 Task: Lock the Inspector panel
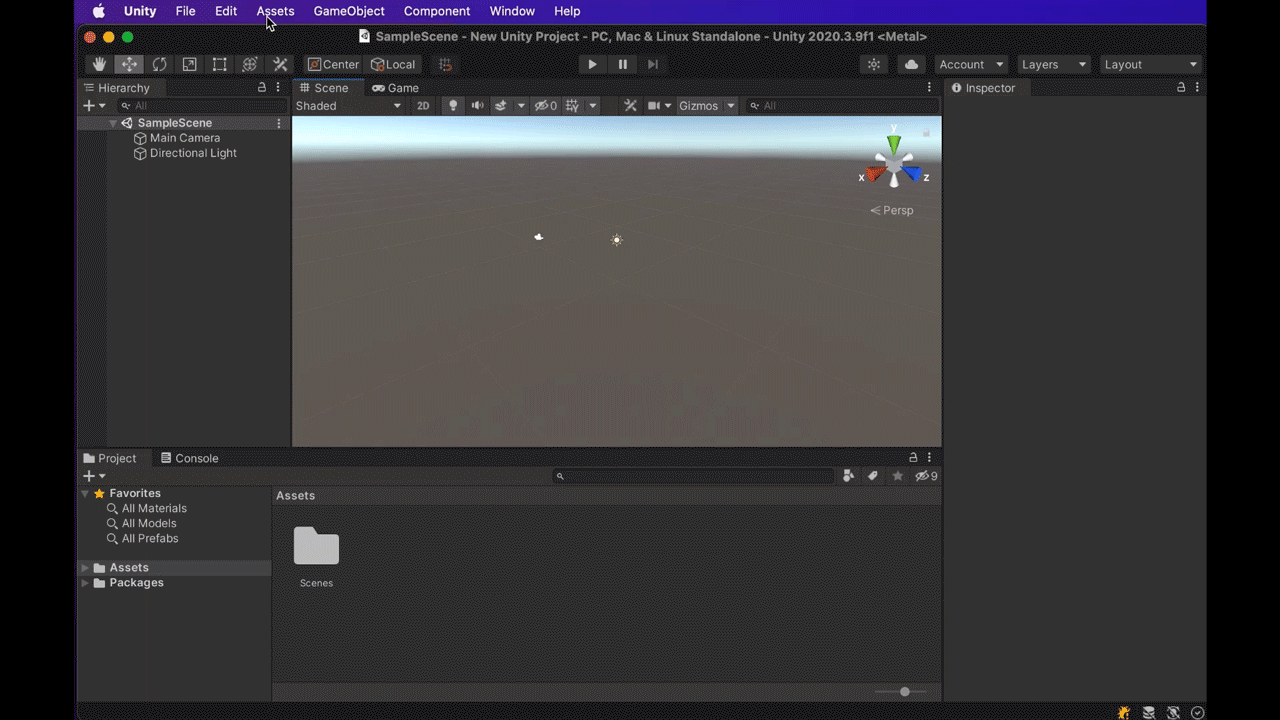point(1181,88)
